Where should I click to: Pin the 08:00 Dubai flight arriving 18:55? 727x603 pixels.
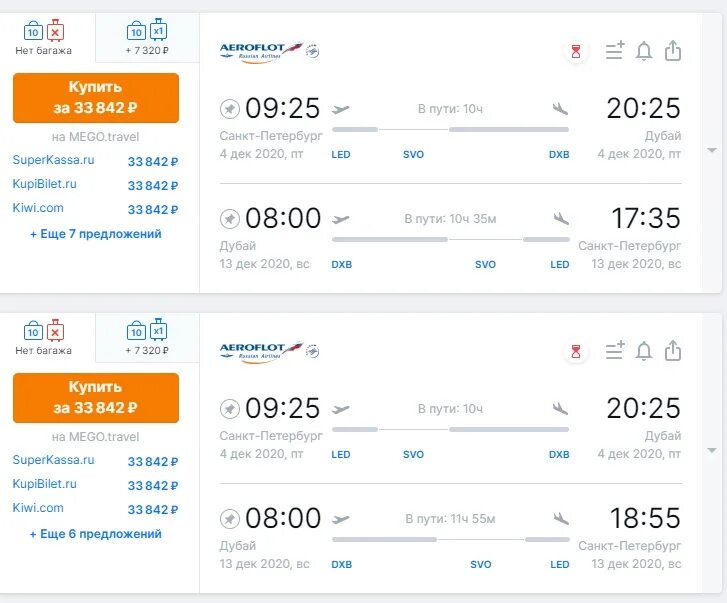(230, 518)
